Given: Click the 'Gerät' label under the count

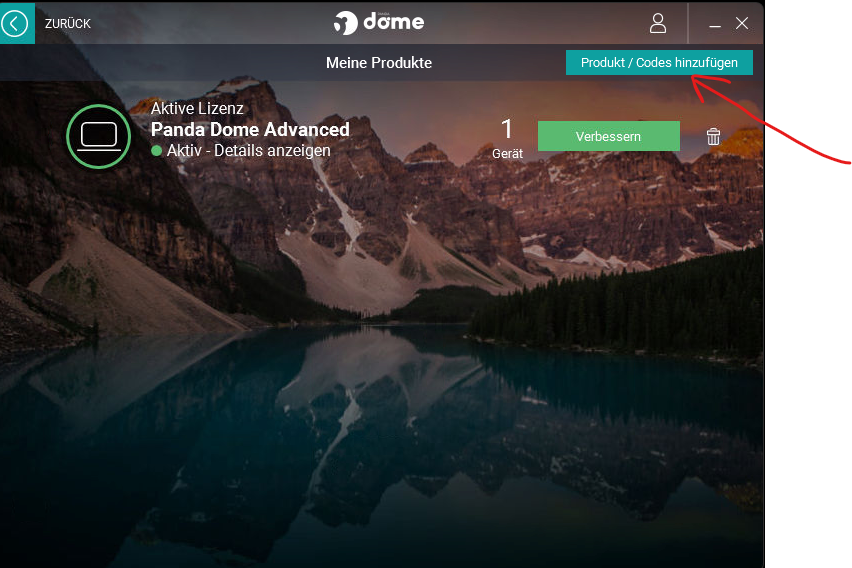Looking at the screenshot, I should (x=507, y=154).
